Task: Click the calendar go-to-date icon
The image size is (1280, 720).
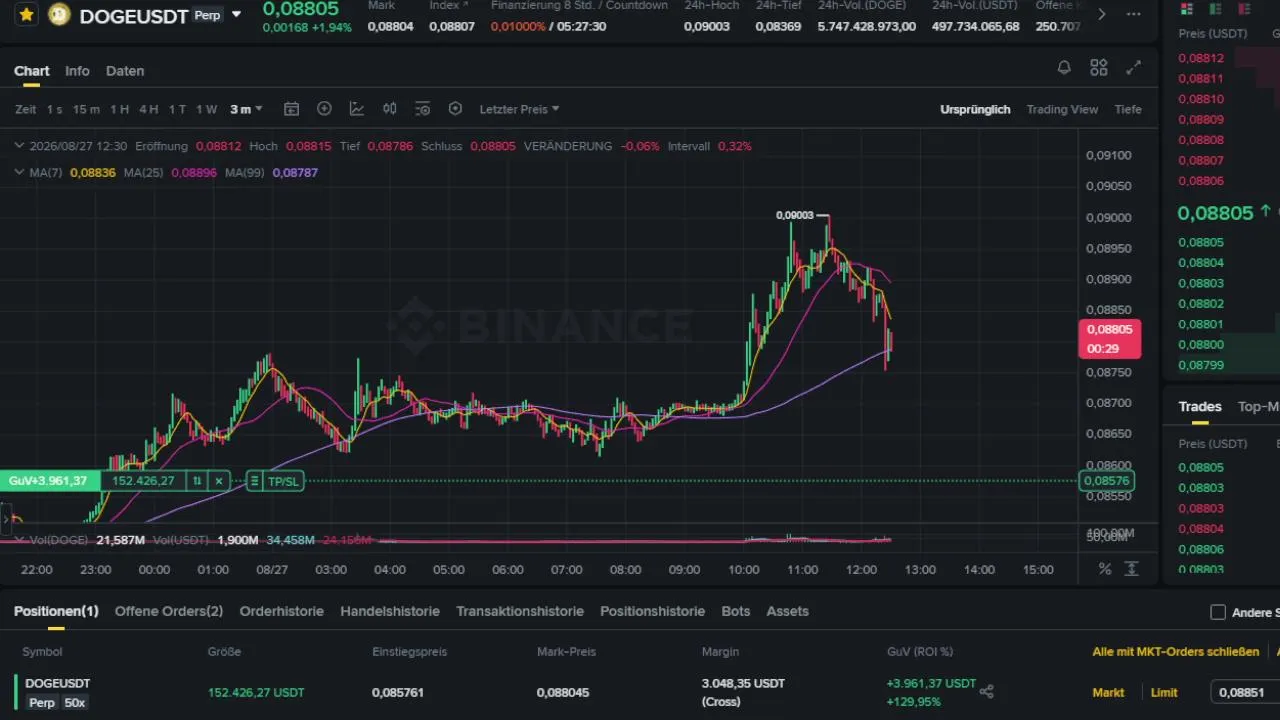Action: 291,109
